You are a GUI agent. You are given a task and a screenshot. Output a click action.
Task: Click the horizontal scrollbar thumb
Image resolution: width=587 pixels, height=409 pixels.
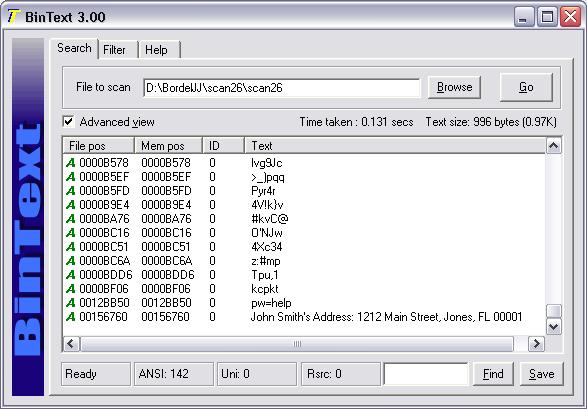(296, 344)
